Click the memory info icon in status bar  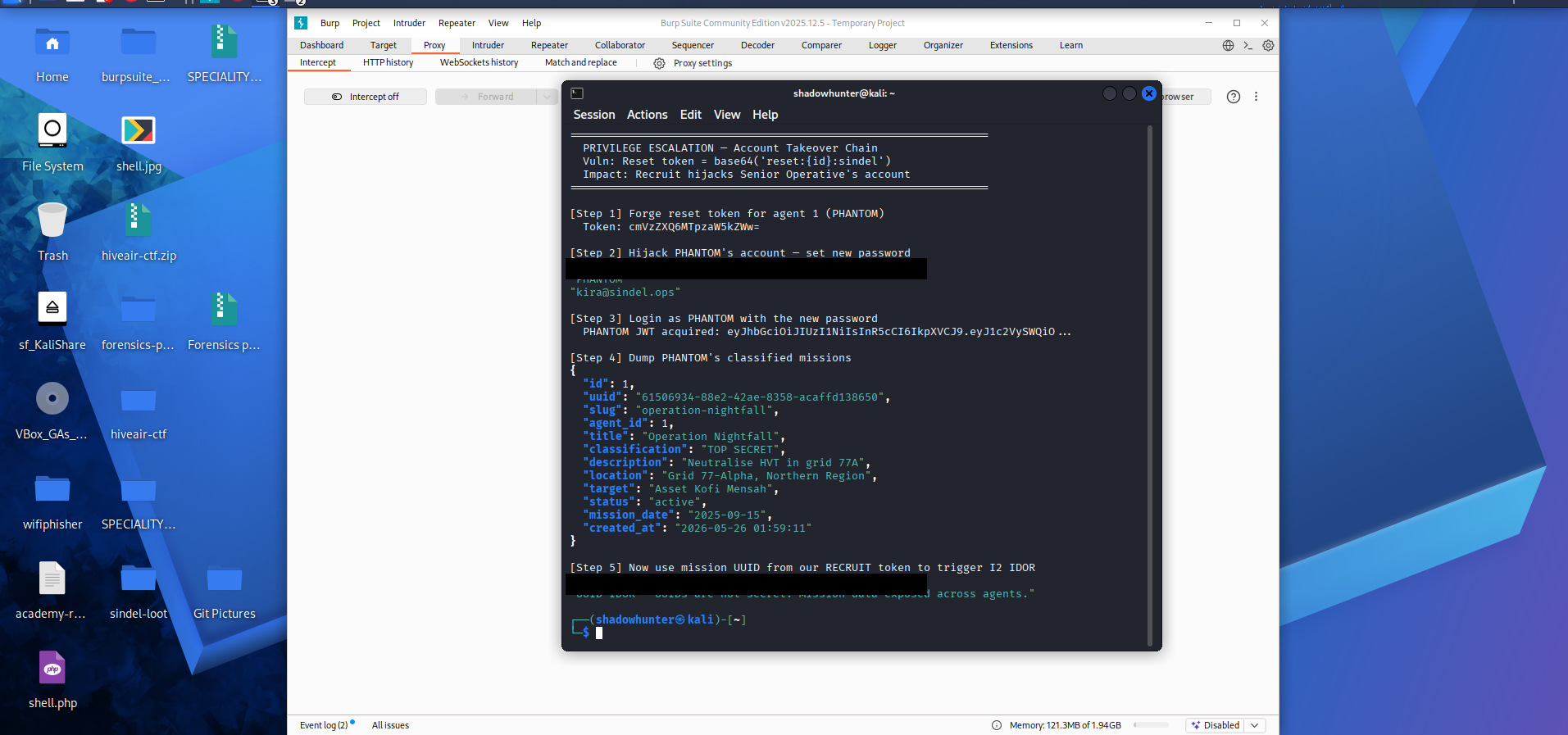(997, 725)
